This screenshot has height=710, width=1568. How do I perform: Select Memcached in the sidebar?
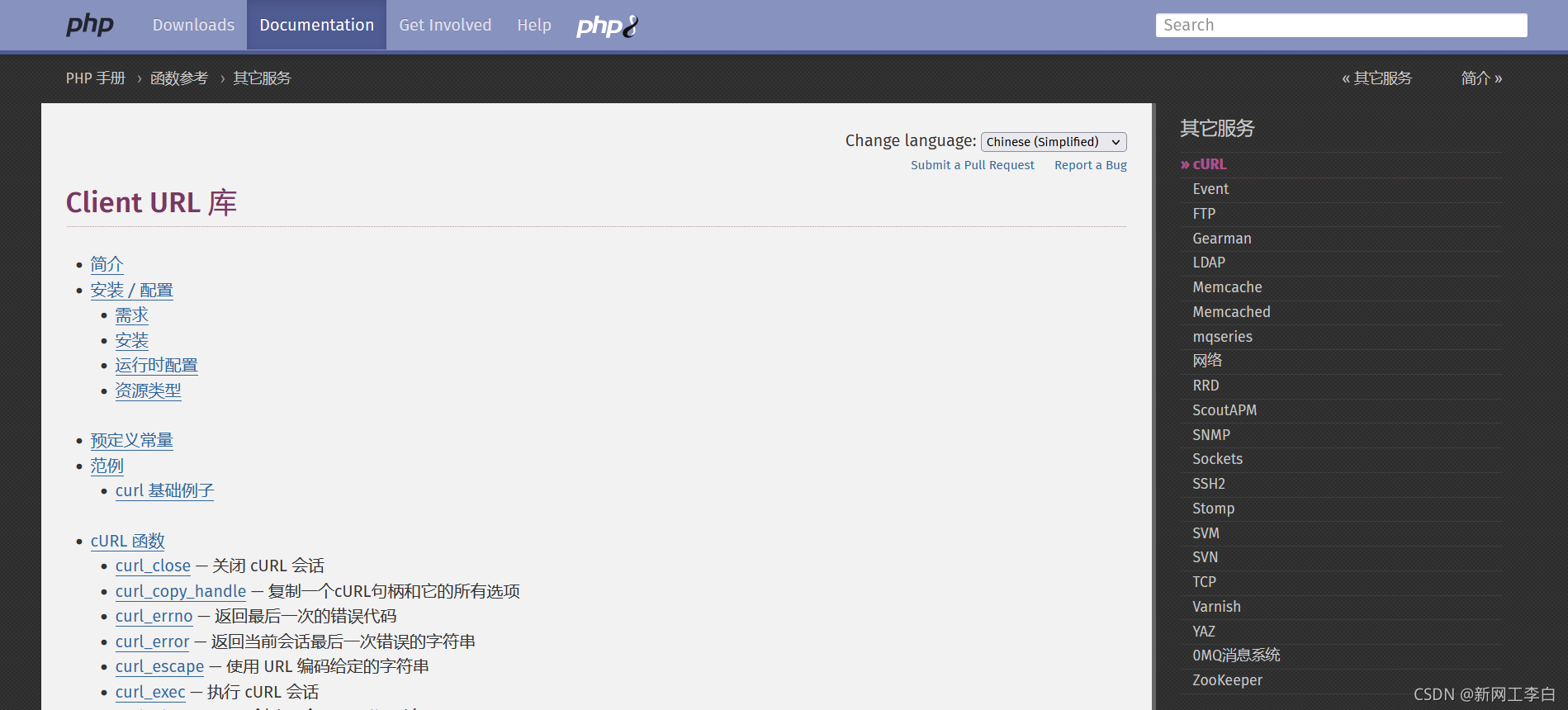(1231, 312)
